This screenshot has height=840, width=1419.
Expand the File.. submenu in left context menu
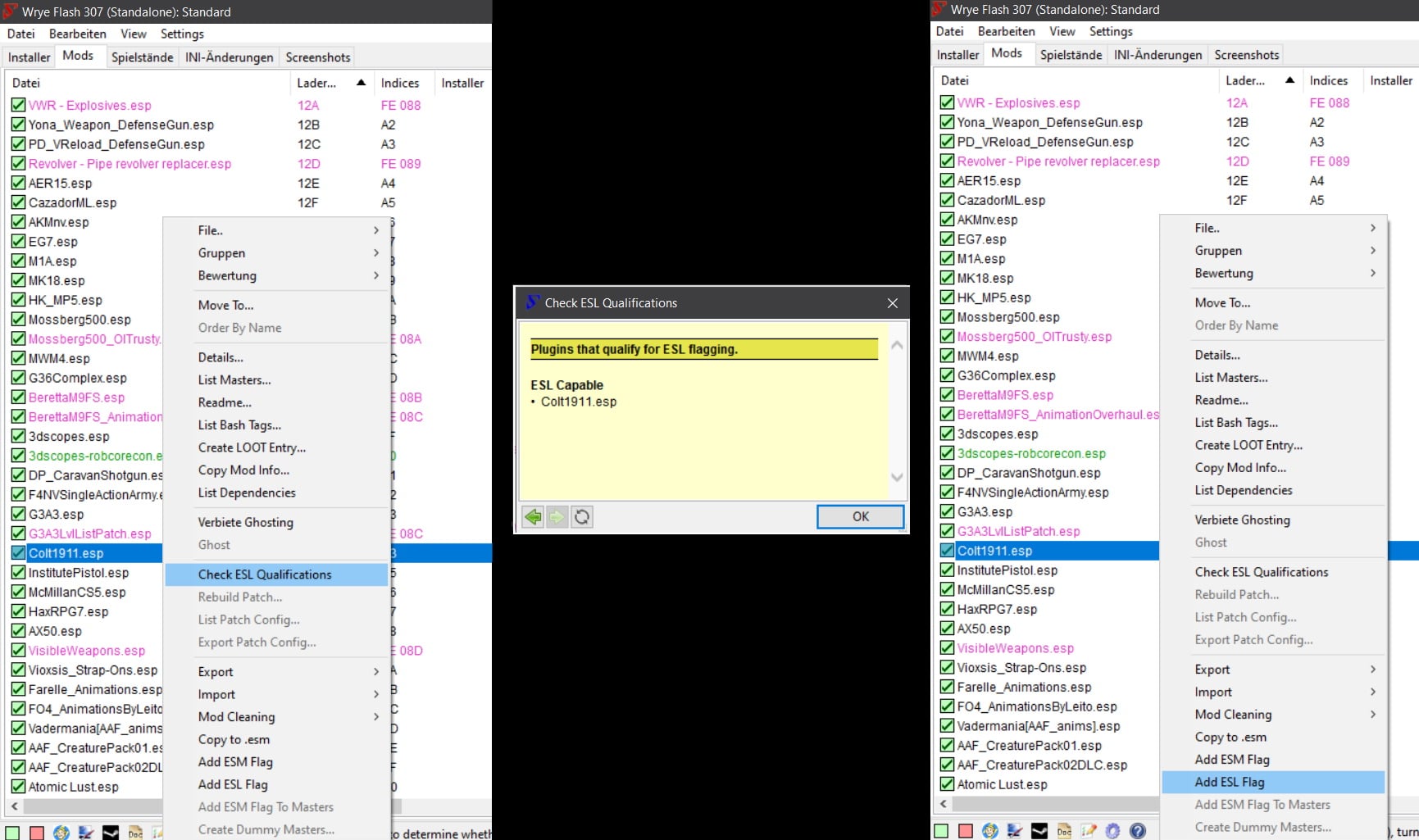point(277,230)
